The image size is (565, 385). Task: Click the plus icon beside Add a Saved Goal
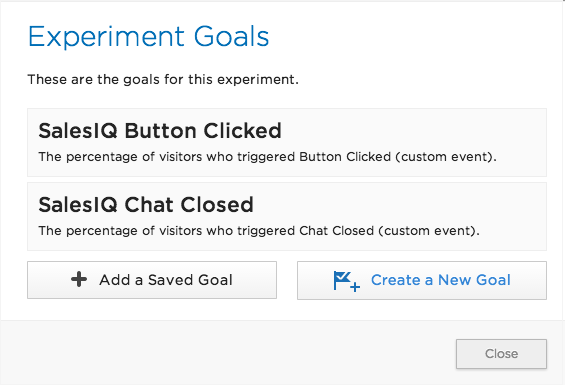pos(79,279)
